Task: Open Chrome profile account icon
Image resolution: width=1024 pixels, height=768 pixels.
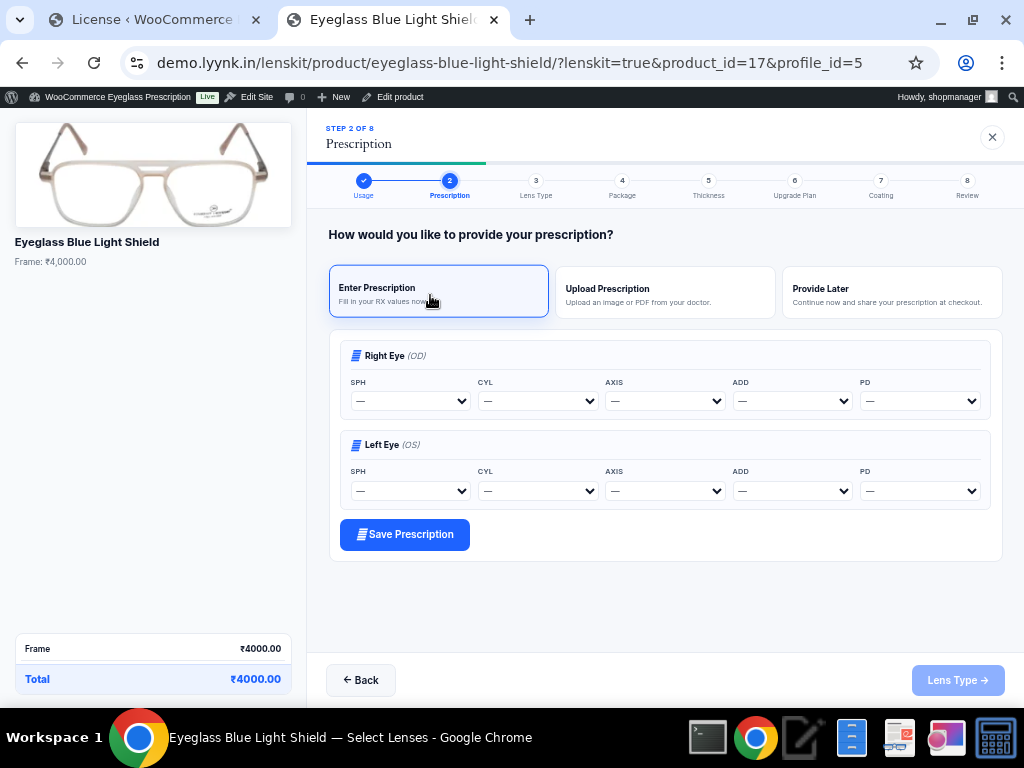Action: click(x=965, y=63)
